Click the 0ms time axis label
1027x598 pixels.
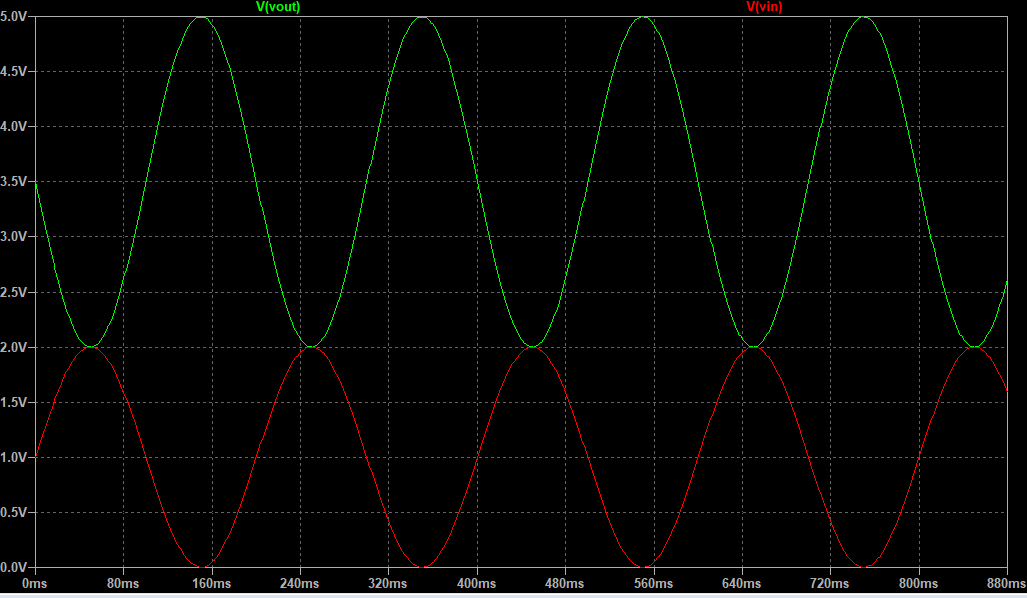(x=35, y=583)
